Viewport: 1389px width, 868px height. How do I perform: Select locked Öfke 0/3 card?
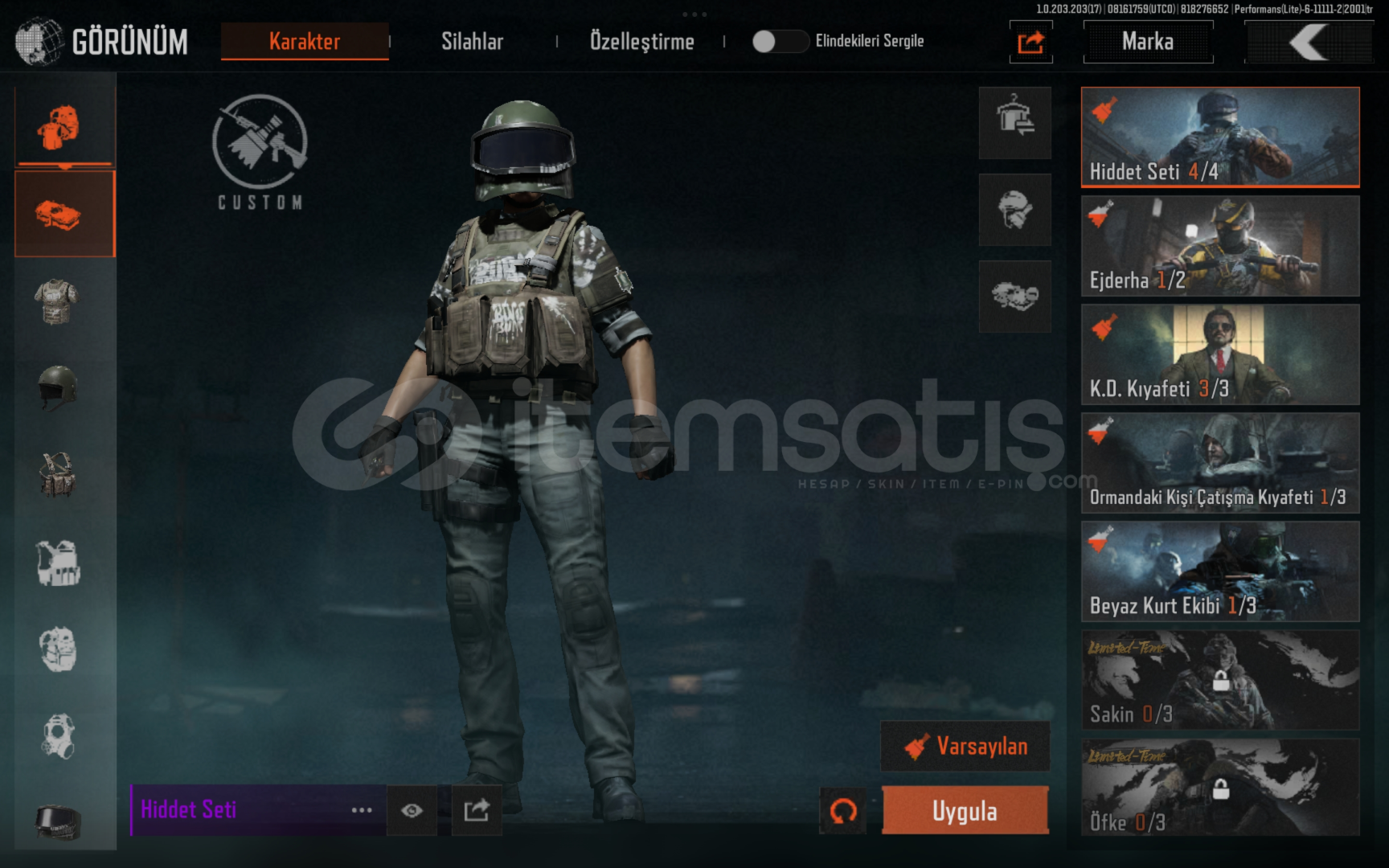[1220, 788]
